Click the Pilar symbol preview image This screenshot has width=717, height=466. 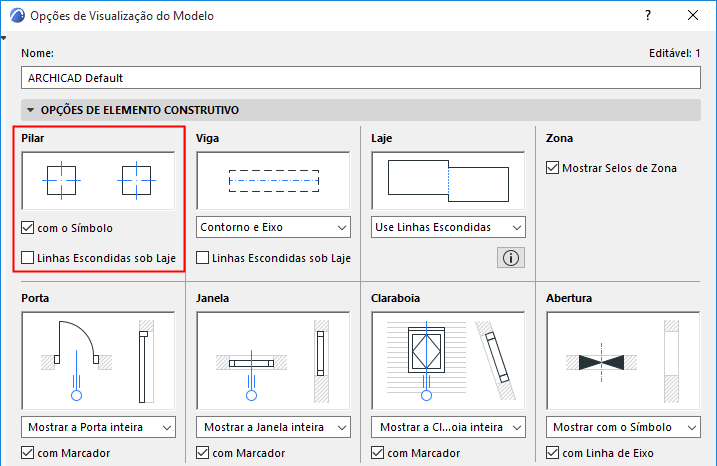coord(99,181)
